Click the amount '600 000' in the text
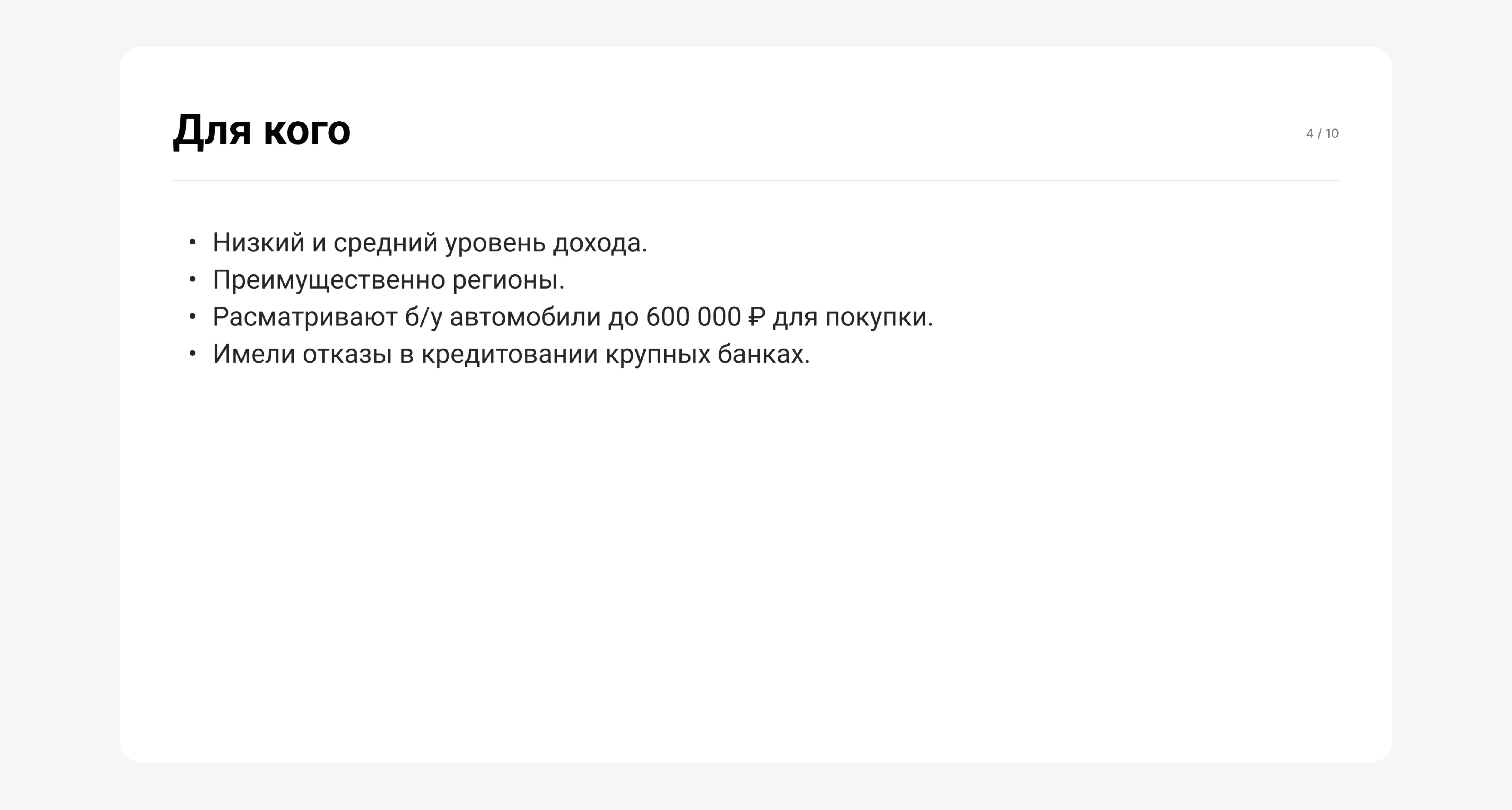1512x810 pixels. pyautogui.click(x=693, y=317)
